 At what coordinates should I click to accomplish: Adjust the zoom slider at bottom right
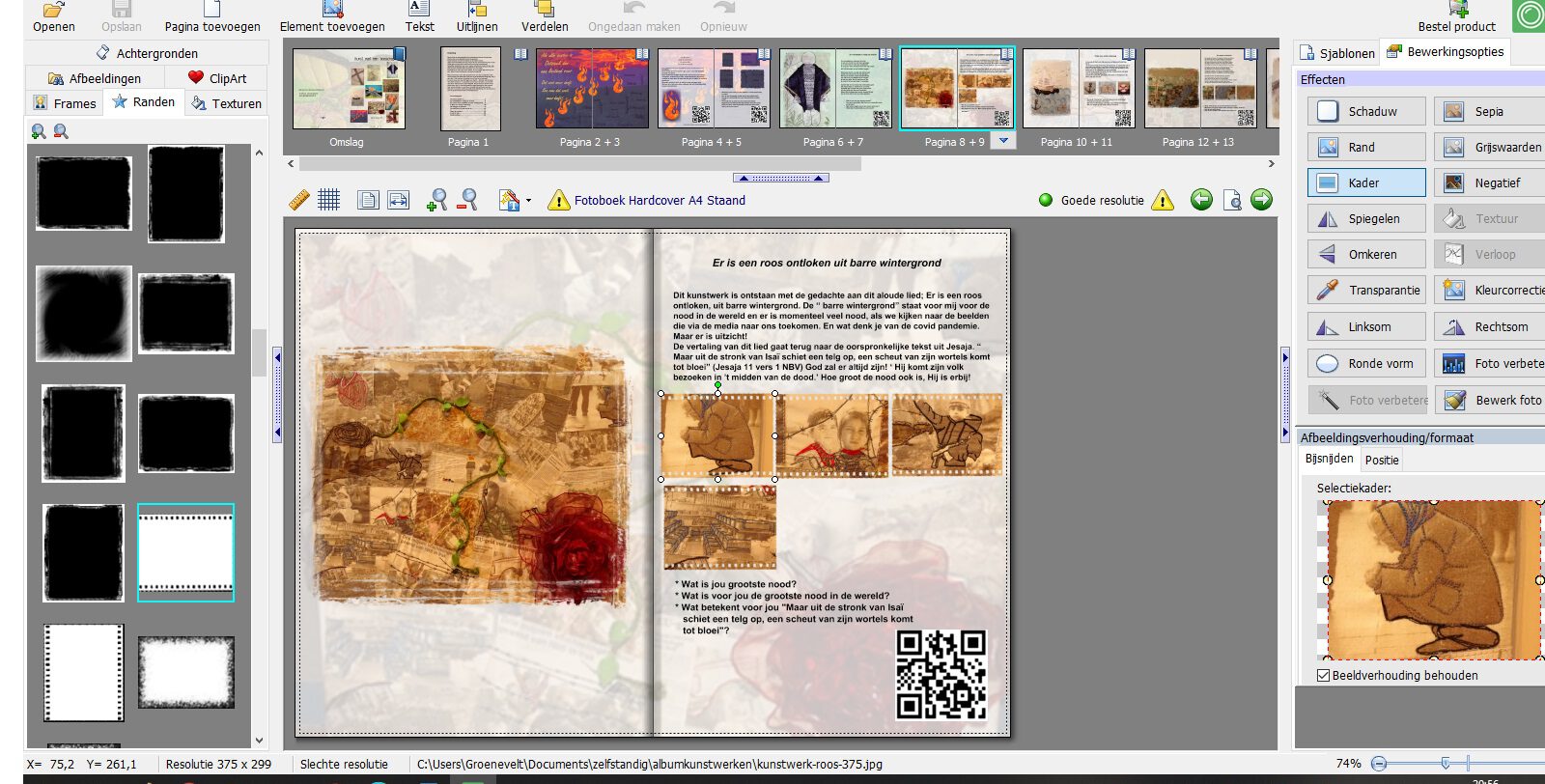pyautogui.click(x=1446, y=763)
